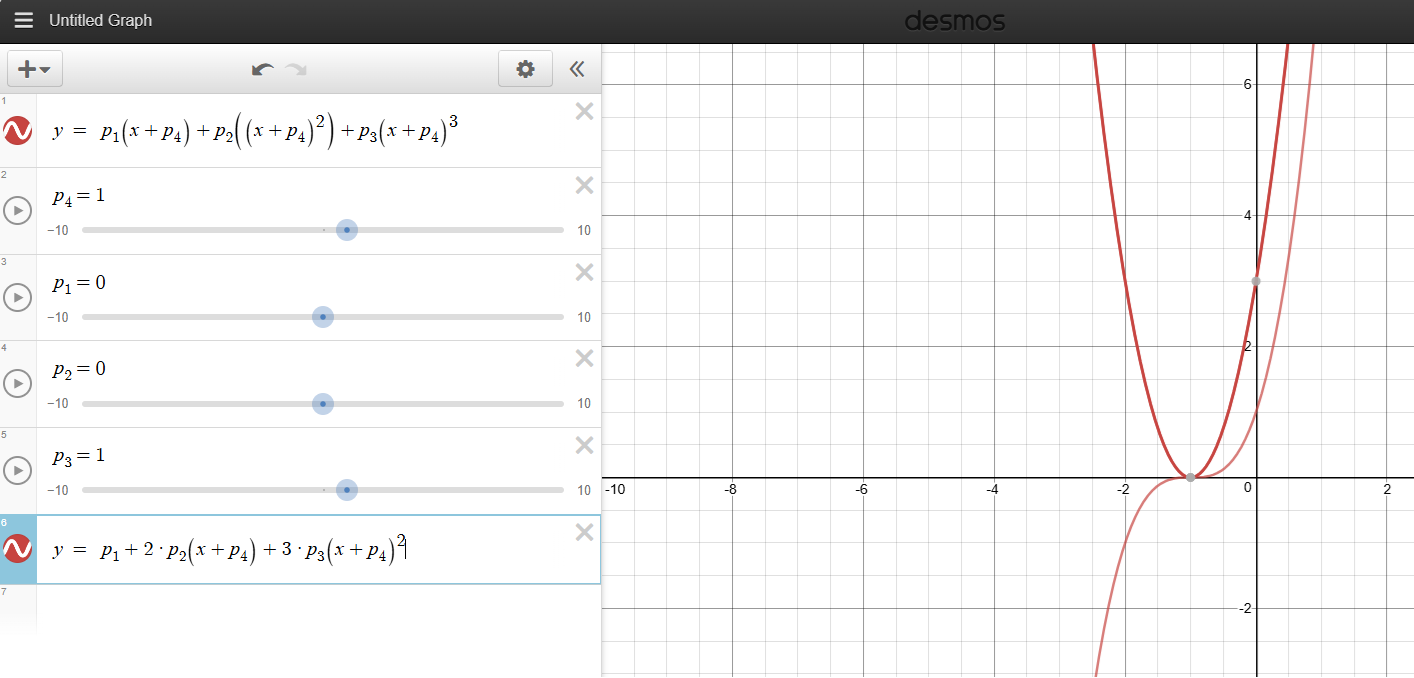
Task: Hide the first expression's graph
Action: point(18,131)
